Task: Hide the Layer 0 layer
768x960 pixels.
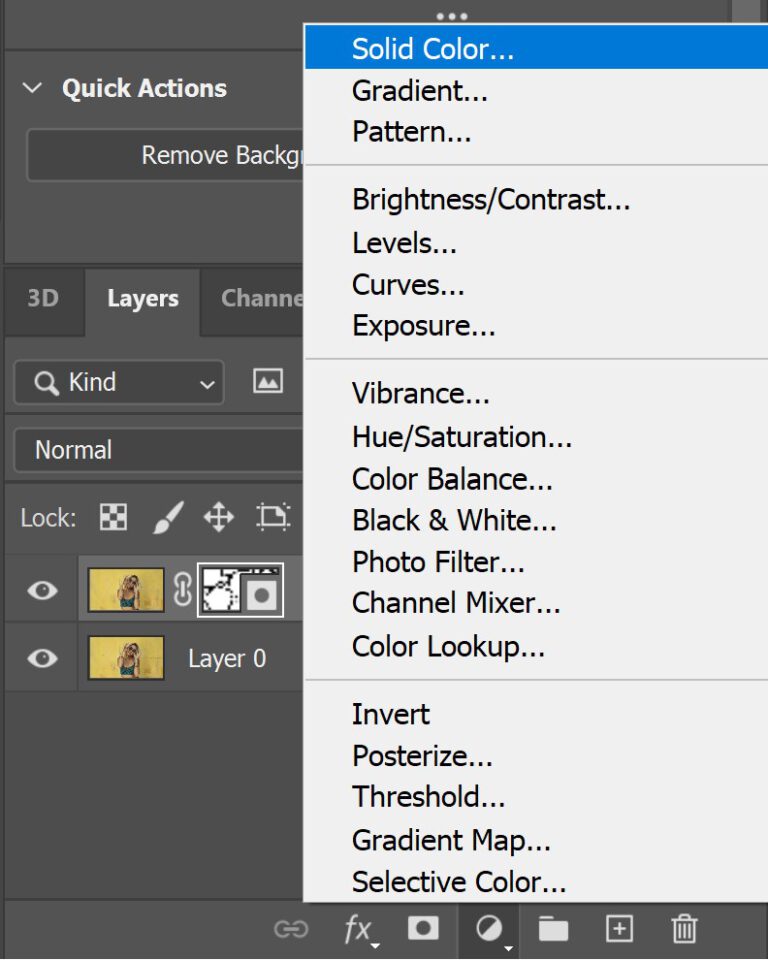Action: coord(42,659)
